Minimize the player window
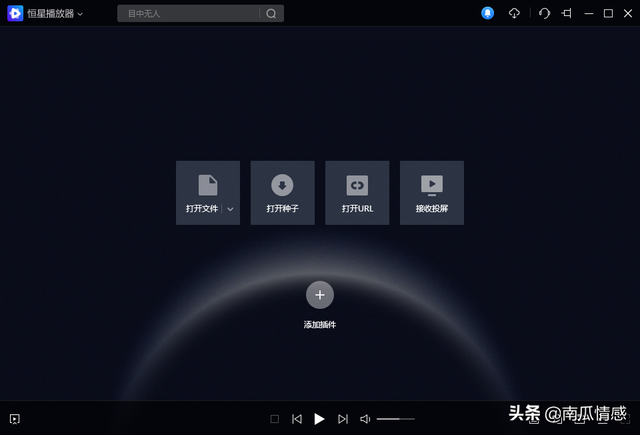This screenshot has height=435, width=640. pyautogui.click(x=589, y=13)
